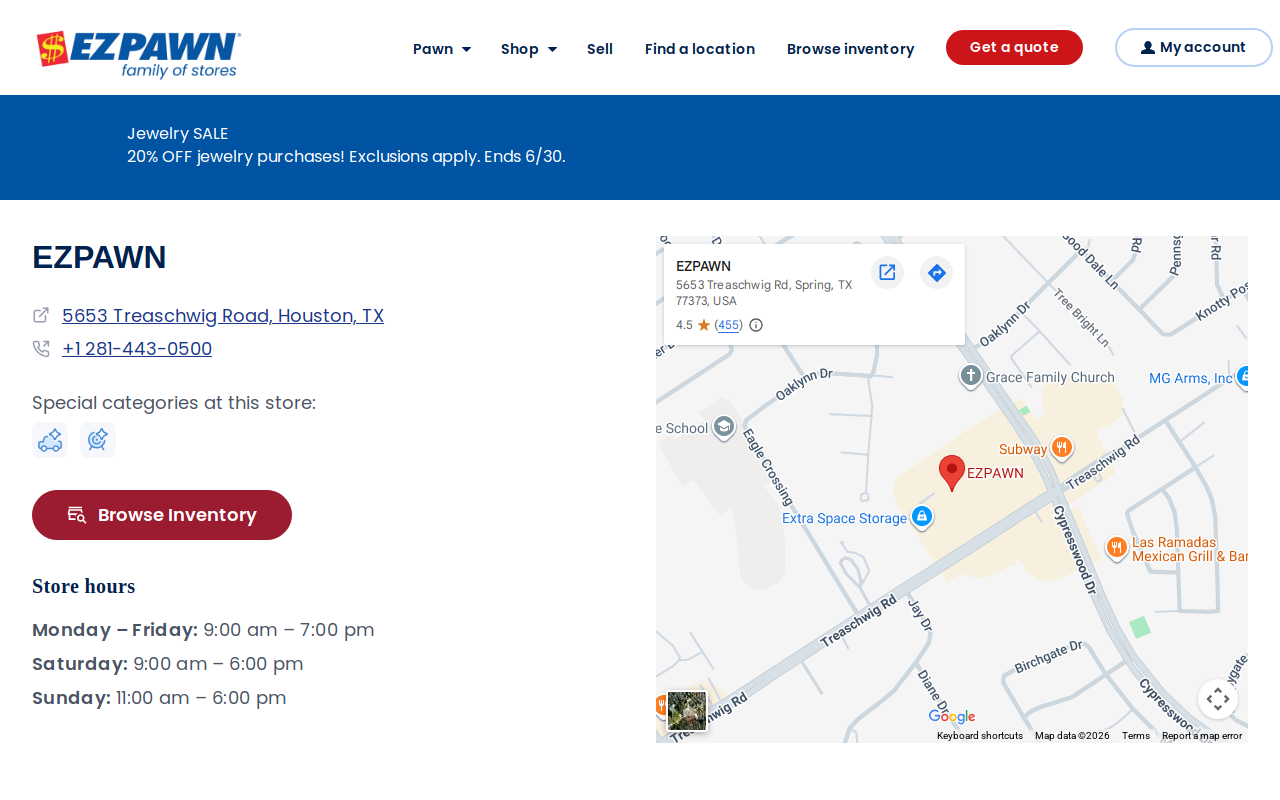Image resolution: width=1280 pixels, height=800 pixels.
Task: Select the Subway restaurant marker on map
Action: click(1062, 448)
